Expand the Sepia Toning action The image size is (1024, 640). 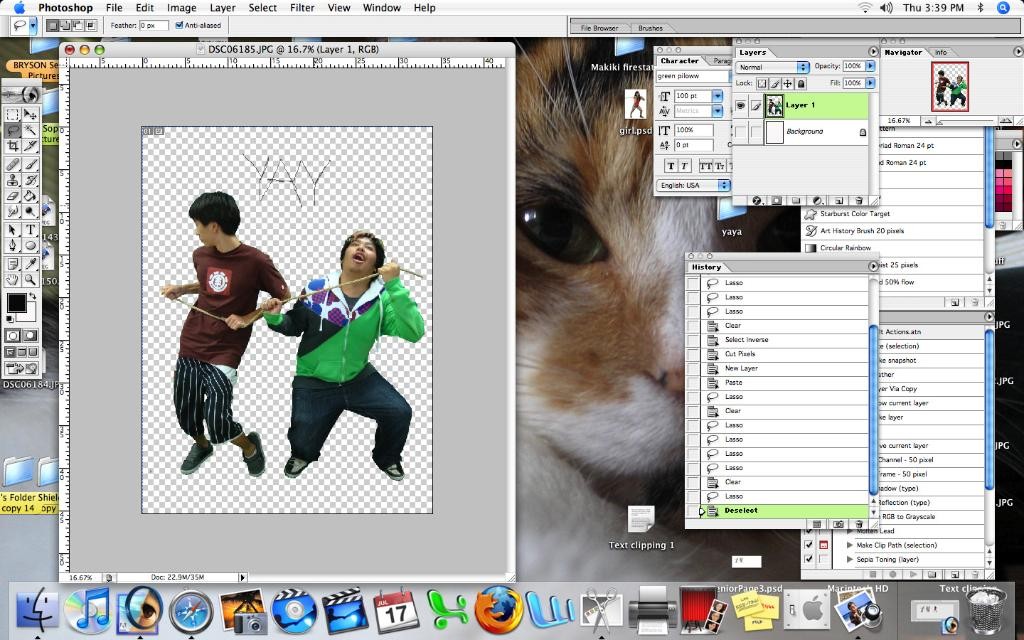coord(850,559)
